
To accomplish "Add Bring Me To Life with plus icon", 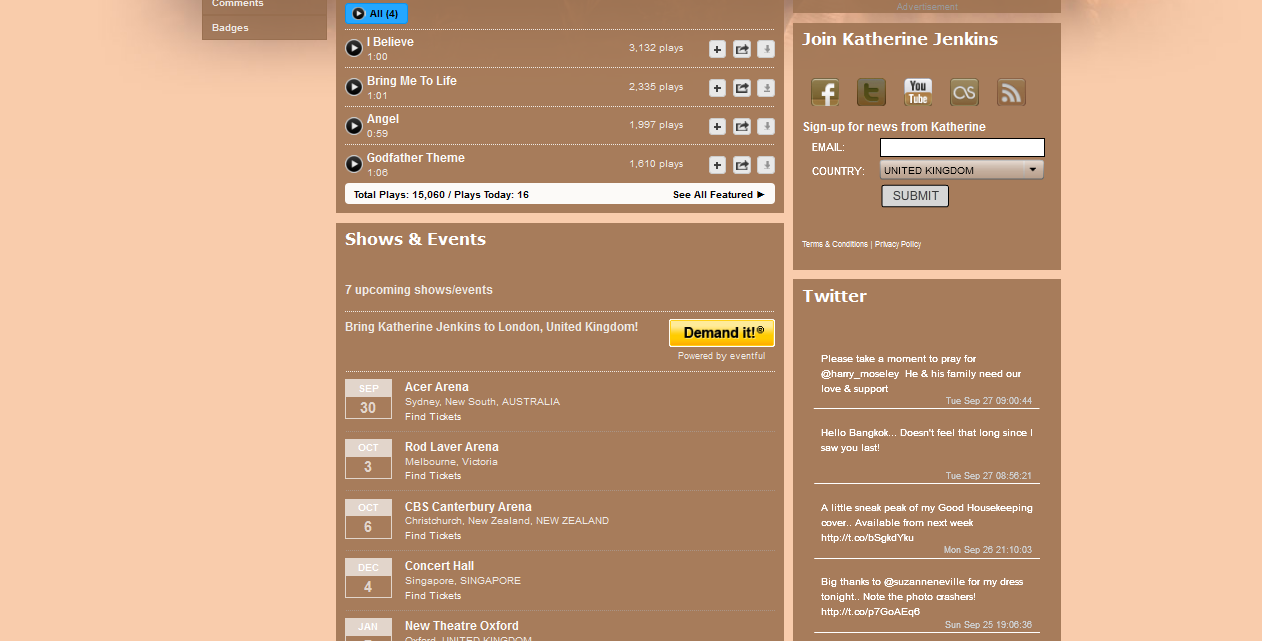I will [x=717, y=88].
